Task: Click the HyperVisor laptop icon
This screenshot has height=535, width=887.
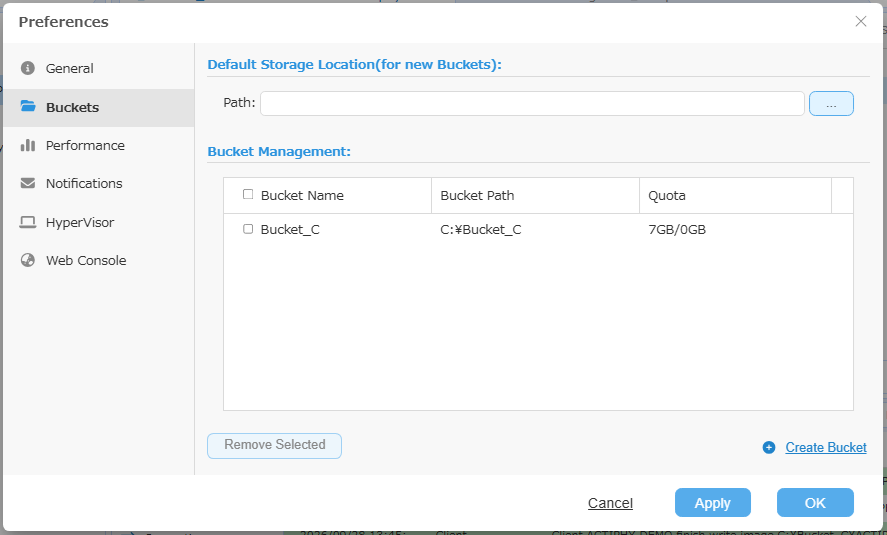Action: tap(28, 222)
